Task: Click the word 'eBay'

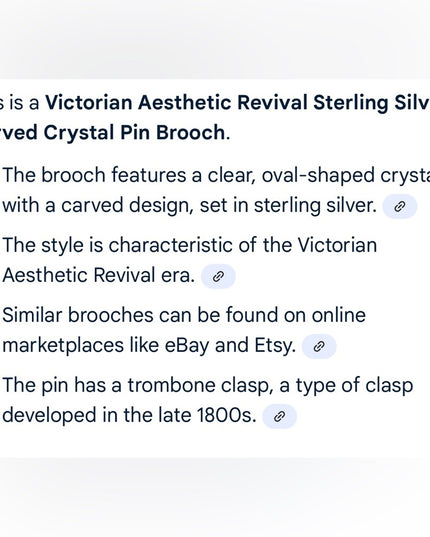Action: 187,345
